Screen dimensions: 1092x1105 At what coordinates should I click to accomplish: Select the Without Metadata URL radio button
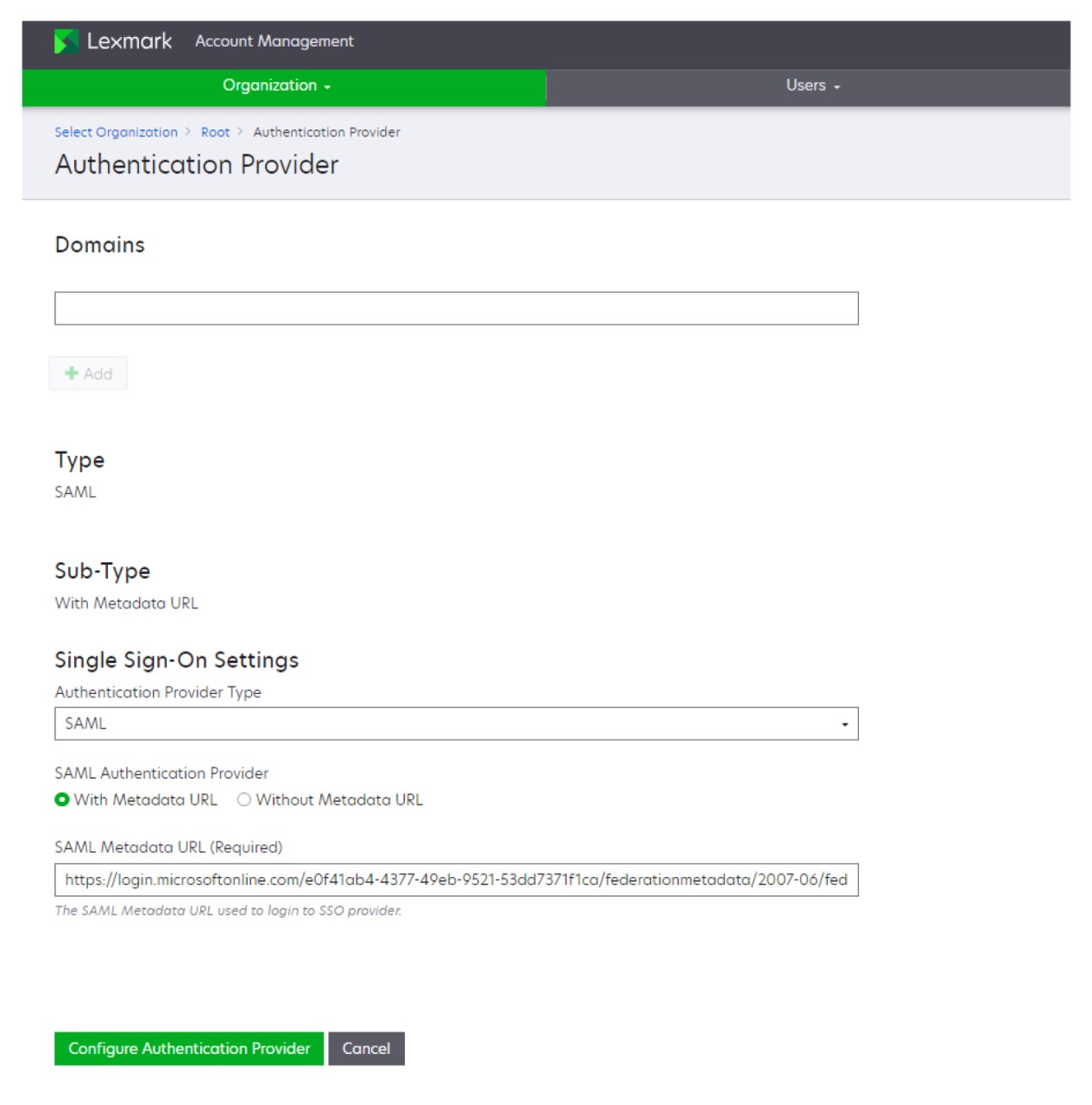[244, 799]
